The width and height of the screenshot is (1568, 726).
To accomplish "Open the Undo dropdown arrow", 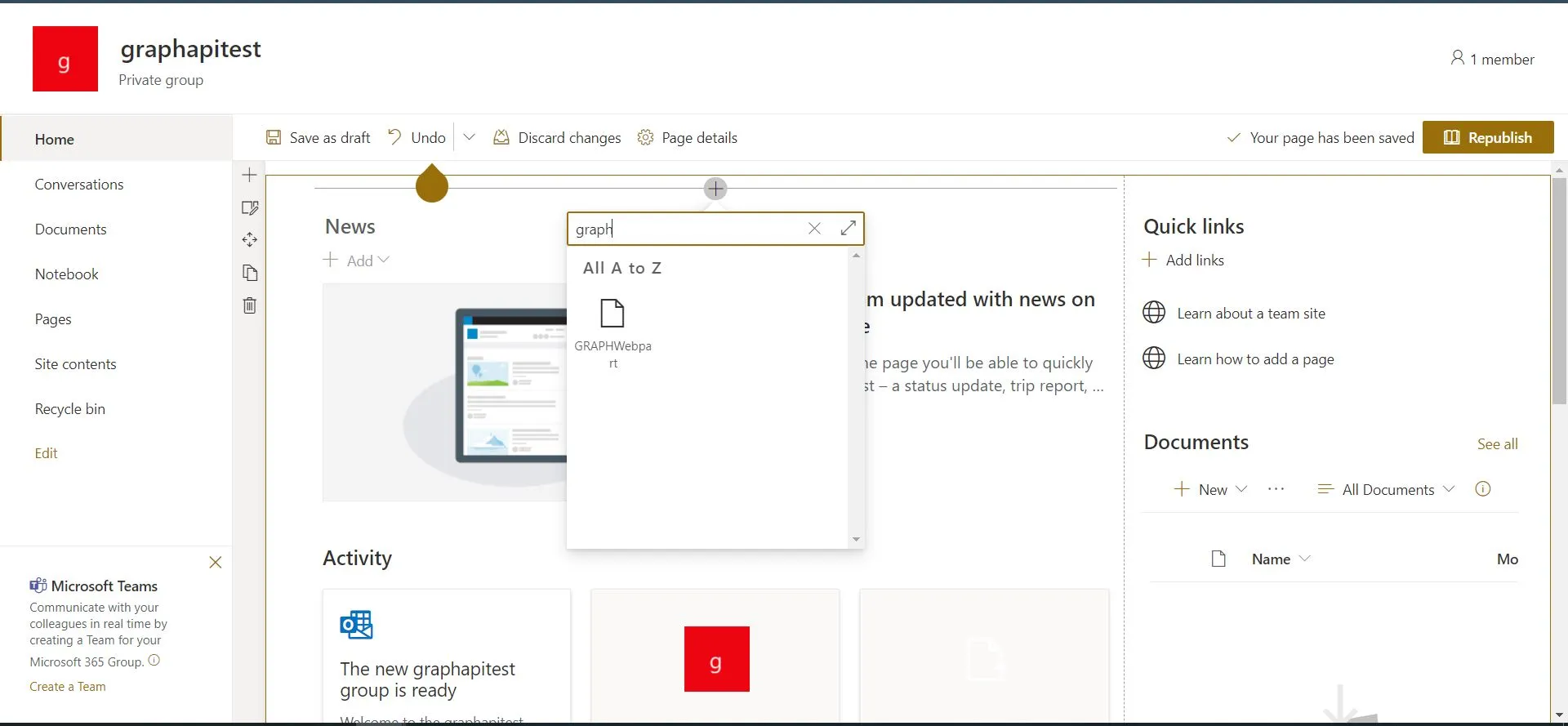I will pyautogui.click(x=470, y=138).
